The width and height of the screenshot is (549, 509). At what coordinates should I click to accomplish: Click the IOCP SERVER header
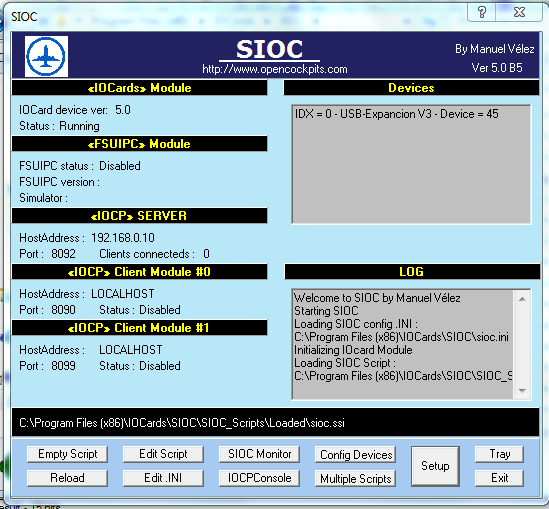click(139, 216)
